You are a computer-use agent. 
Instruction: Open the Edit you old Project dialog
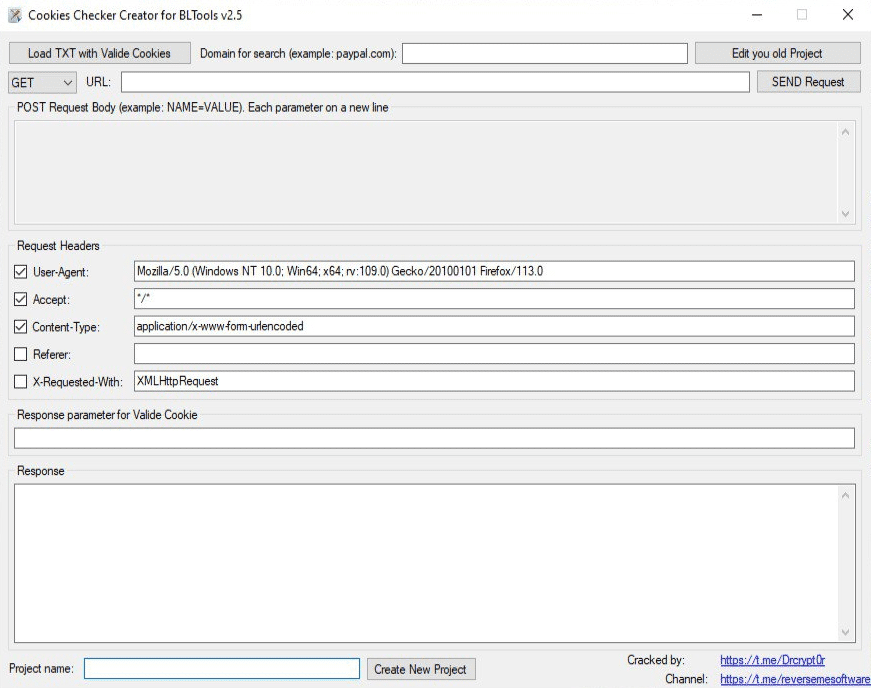point(779,52)
